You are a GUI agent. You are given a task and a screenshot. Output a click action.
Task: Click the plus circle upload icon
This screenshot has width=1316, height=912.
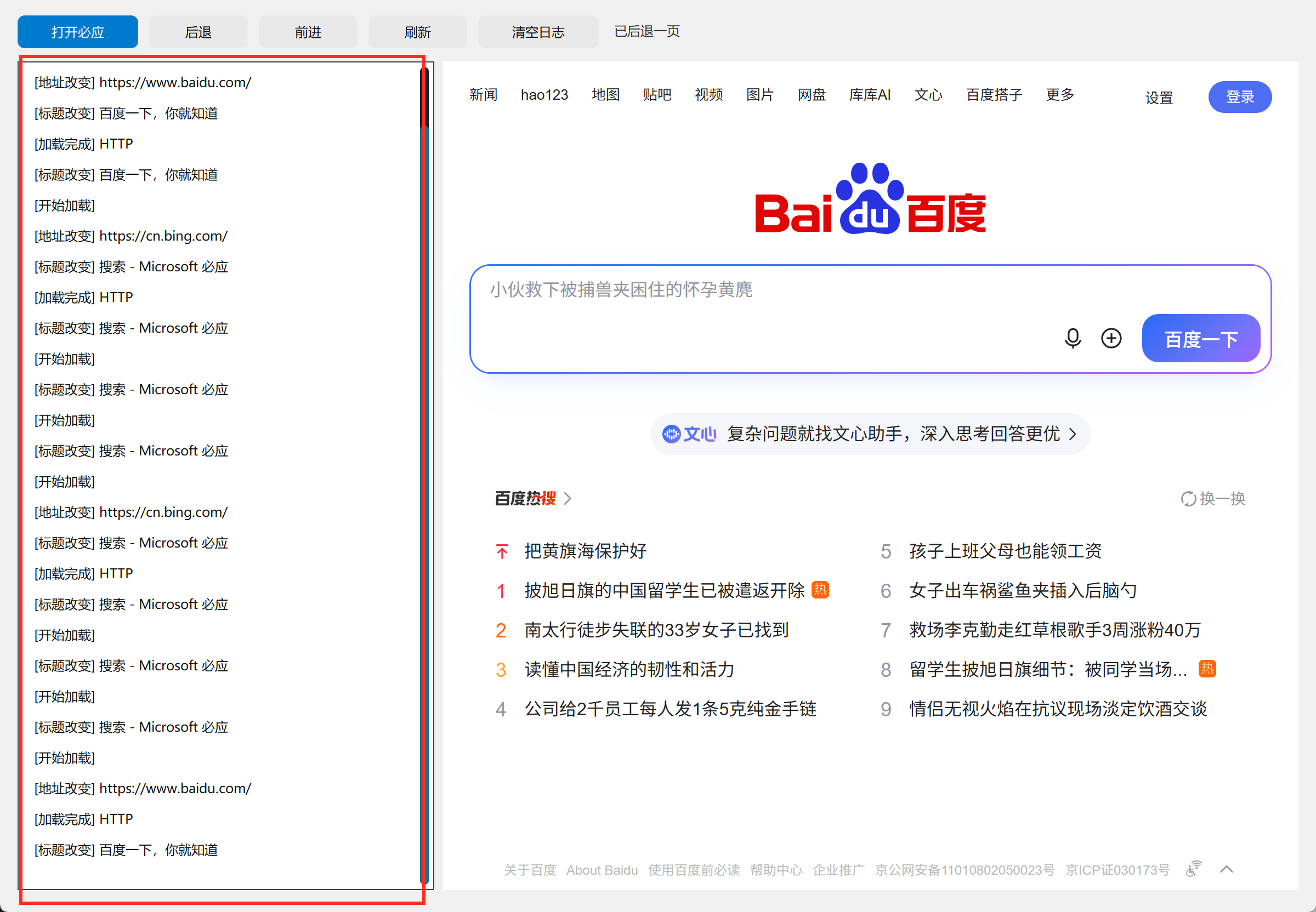tap(1111, 338)
